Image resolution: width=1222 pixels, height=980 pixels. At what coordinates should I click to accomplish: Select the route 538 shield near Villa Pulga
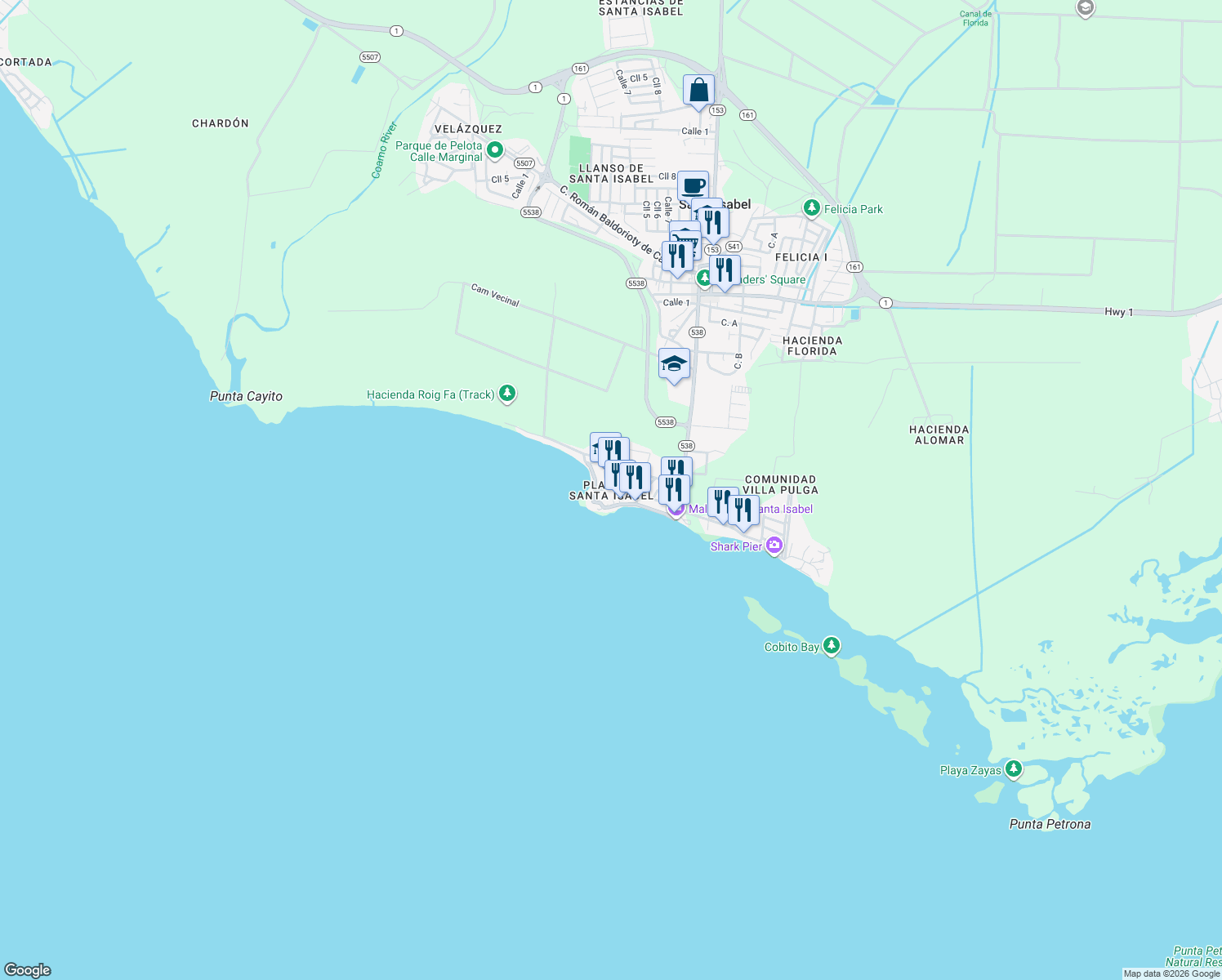pos(687,446)
